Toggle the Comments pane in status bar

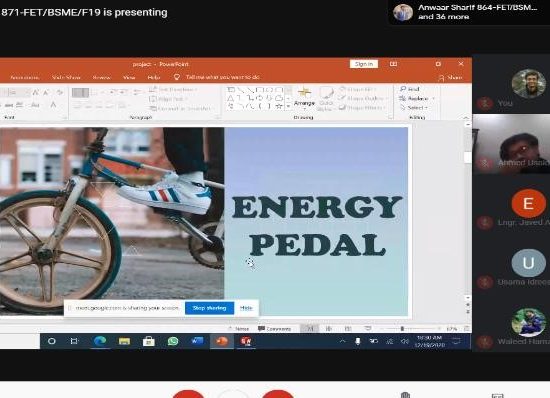click(x=274, y=329)
